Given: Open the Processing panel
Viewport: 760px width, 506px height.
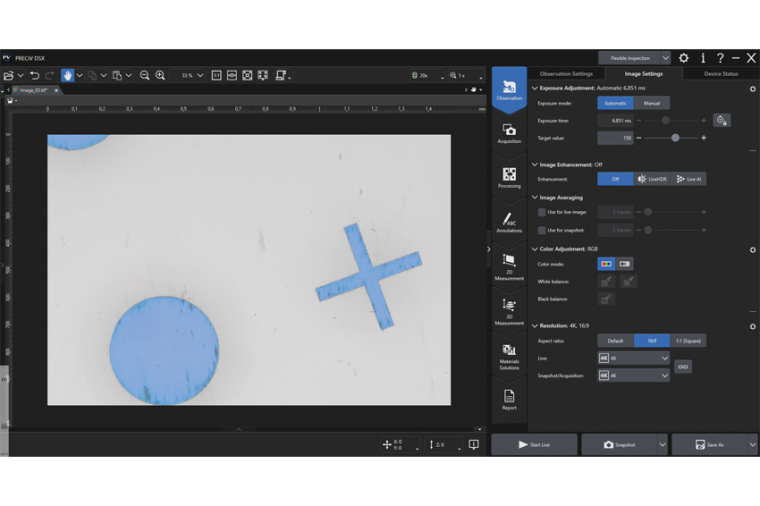Looking at the screenshot, I should click(x=509, y=177).
